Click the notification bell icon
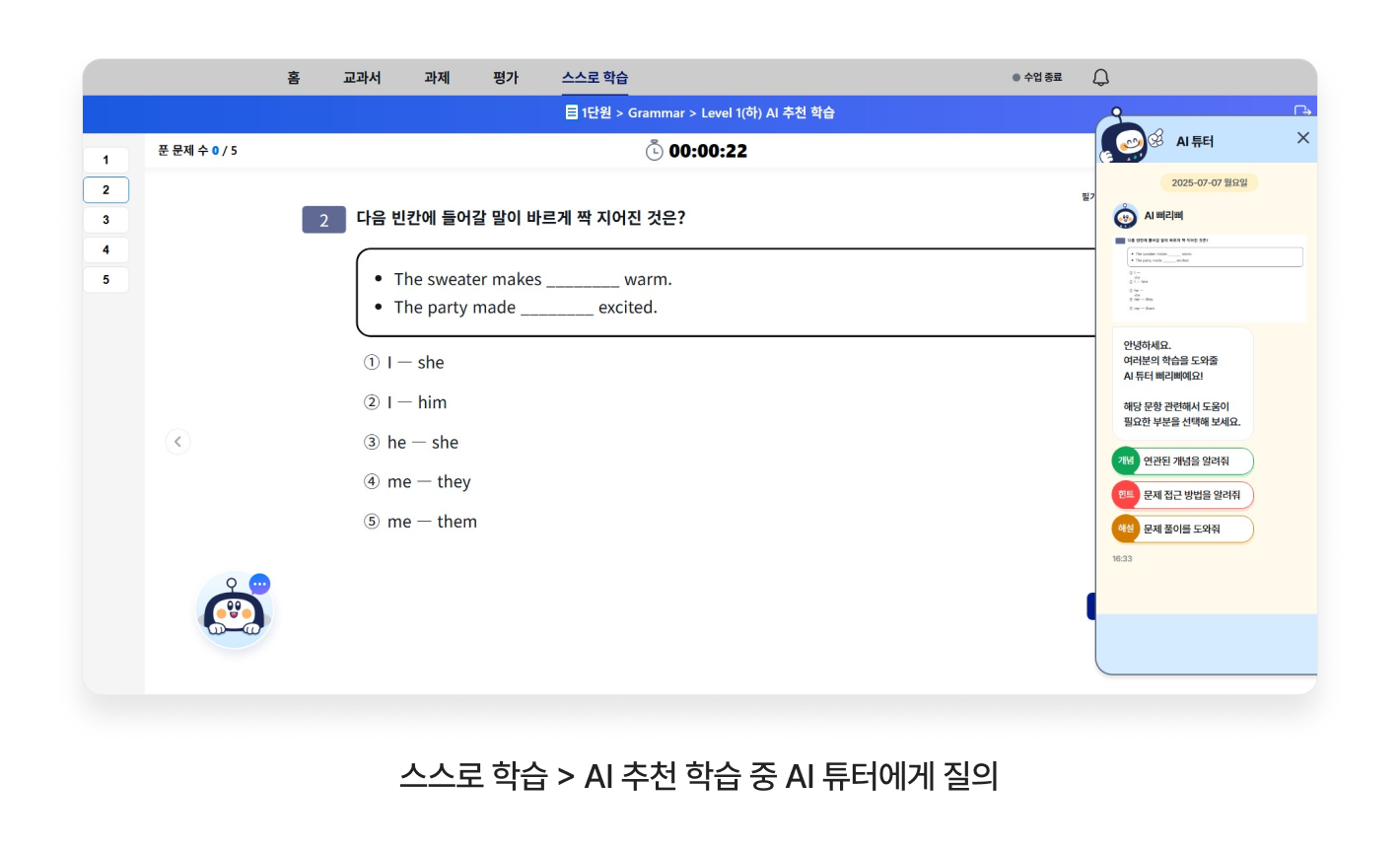Viewport: 1400px width, 851px height. click(x=1100, y=78)
